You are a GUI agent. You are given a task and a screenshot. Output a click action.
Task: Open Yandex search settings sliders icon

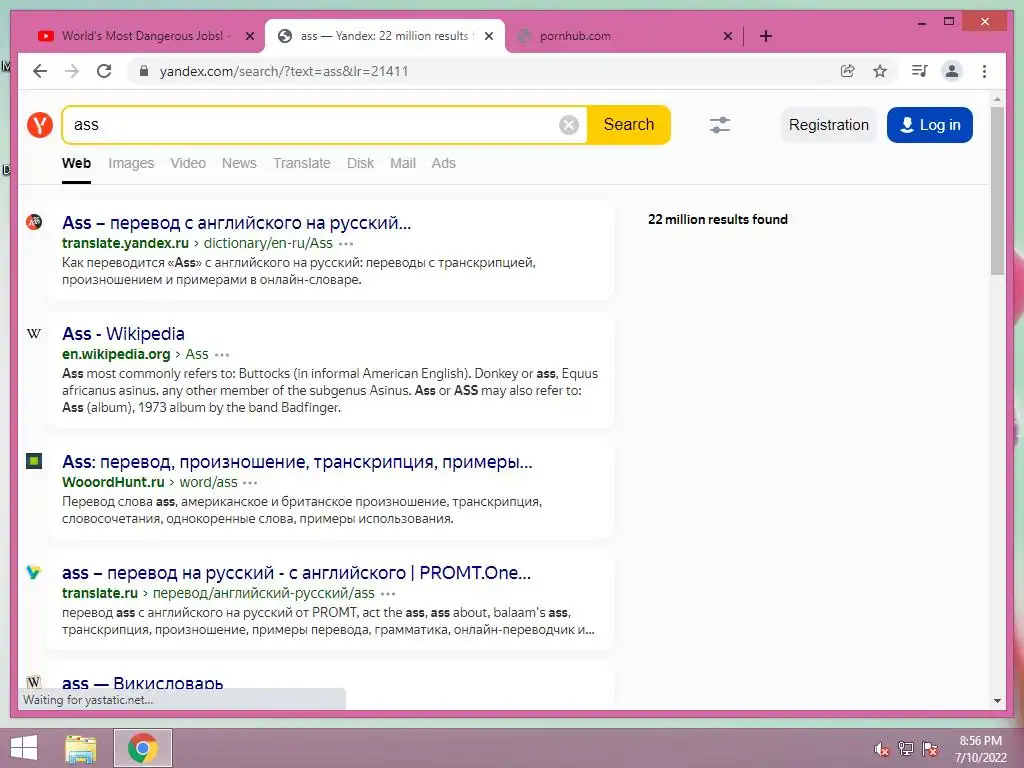[720, 125]
